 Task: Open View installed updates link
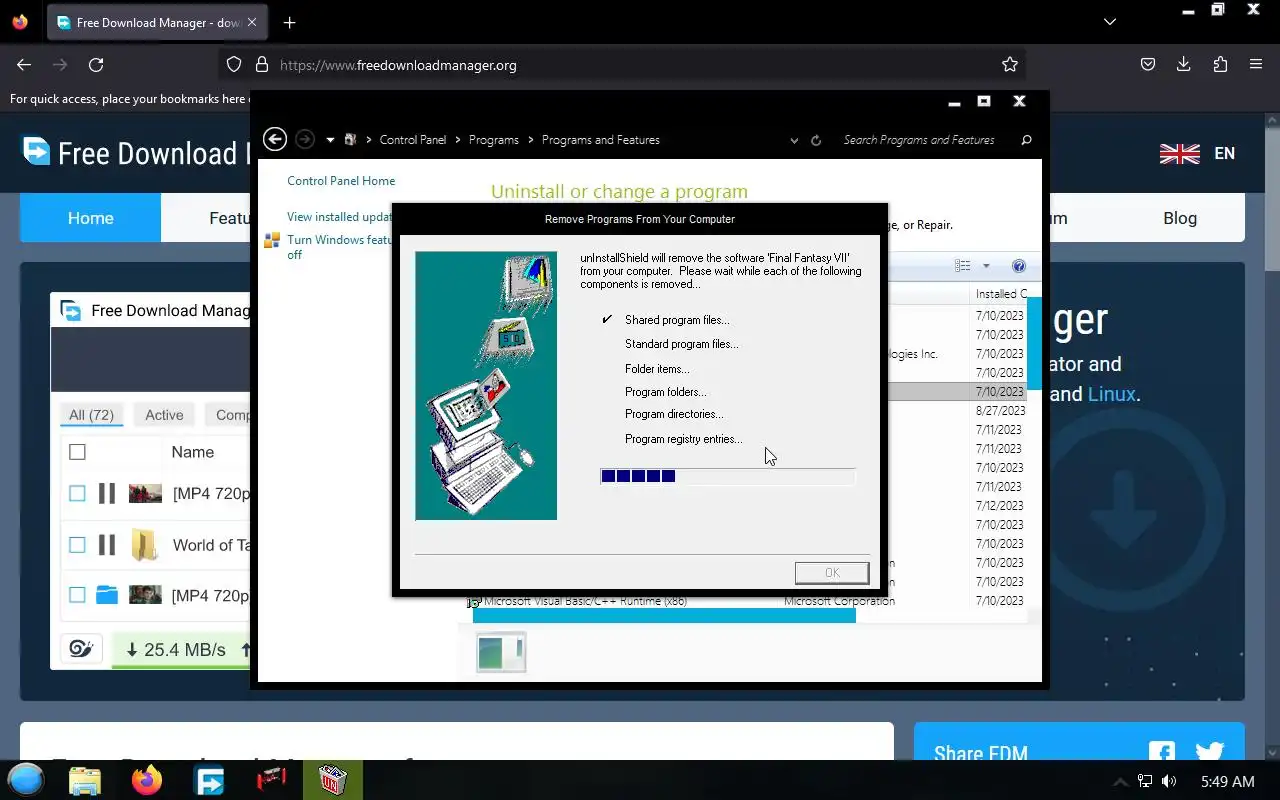coord(340,217)
